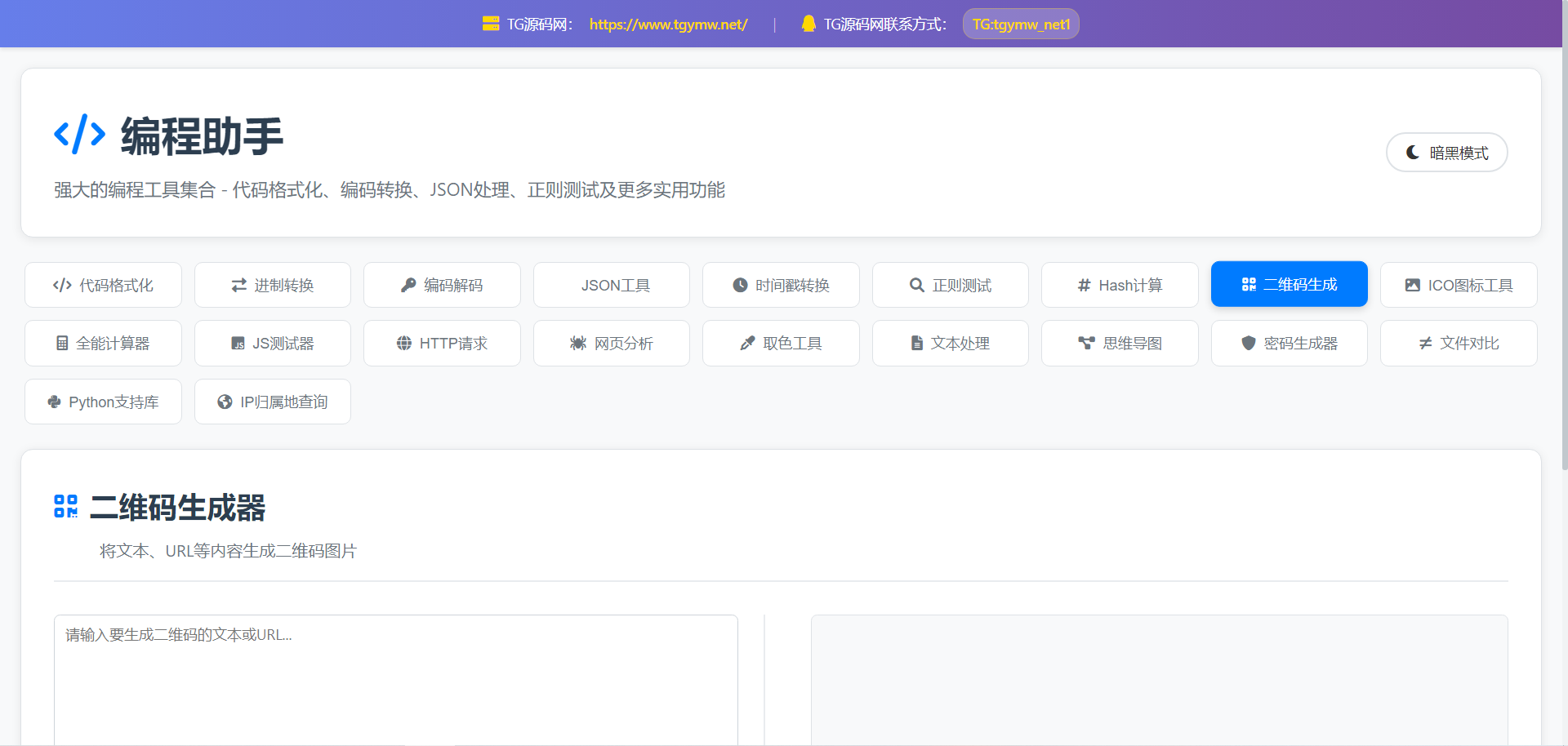1568x746 pixels.
Task: Select the 正则测试 regex tester
Action: [951, 285]
